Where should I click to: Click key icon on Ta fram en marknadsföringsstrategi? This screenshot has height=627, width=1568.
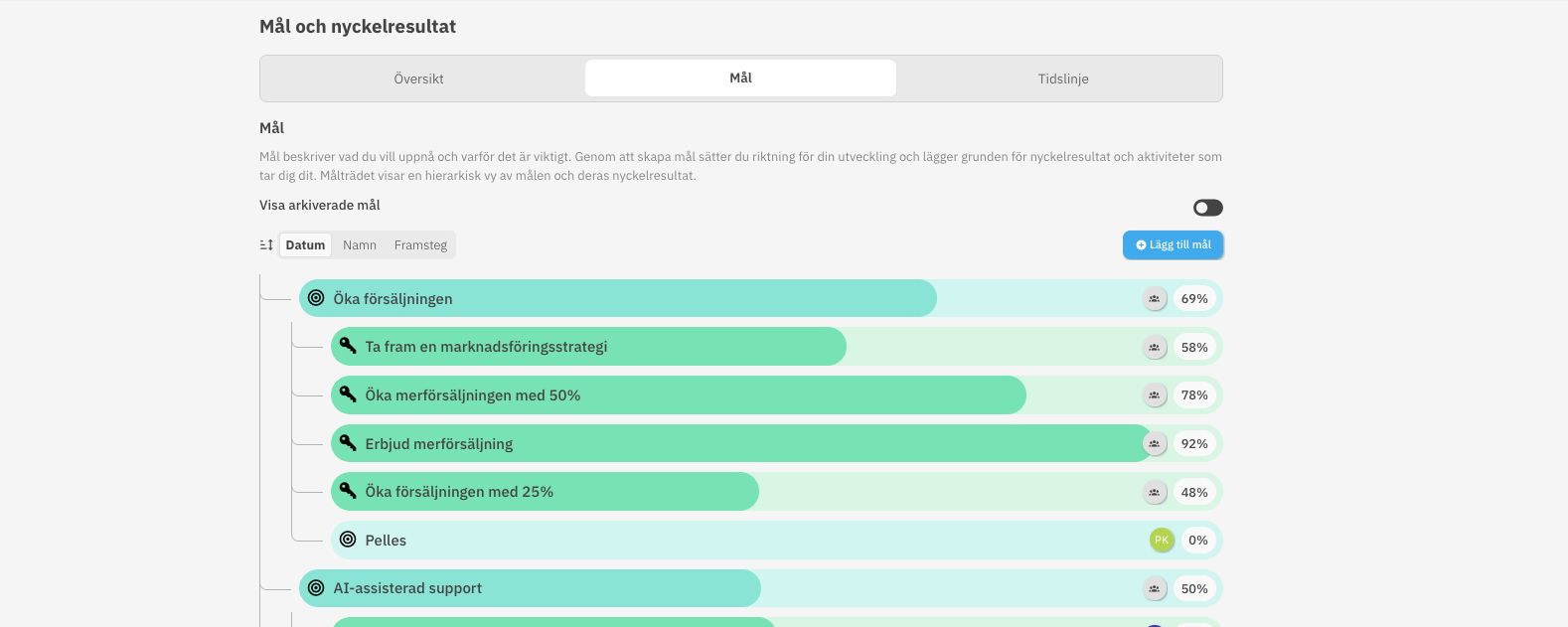[348, 346]
